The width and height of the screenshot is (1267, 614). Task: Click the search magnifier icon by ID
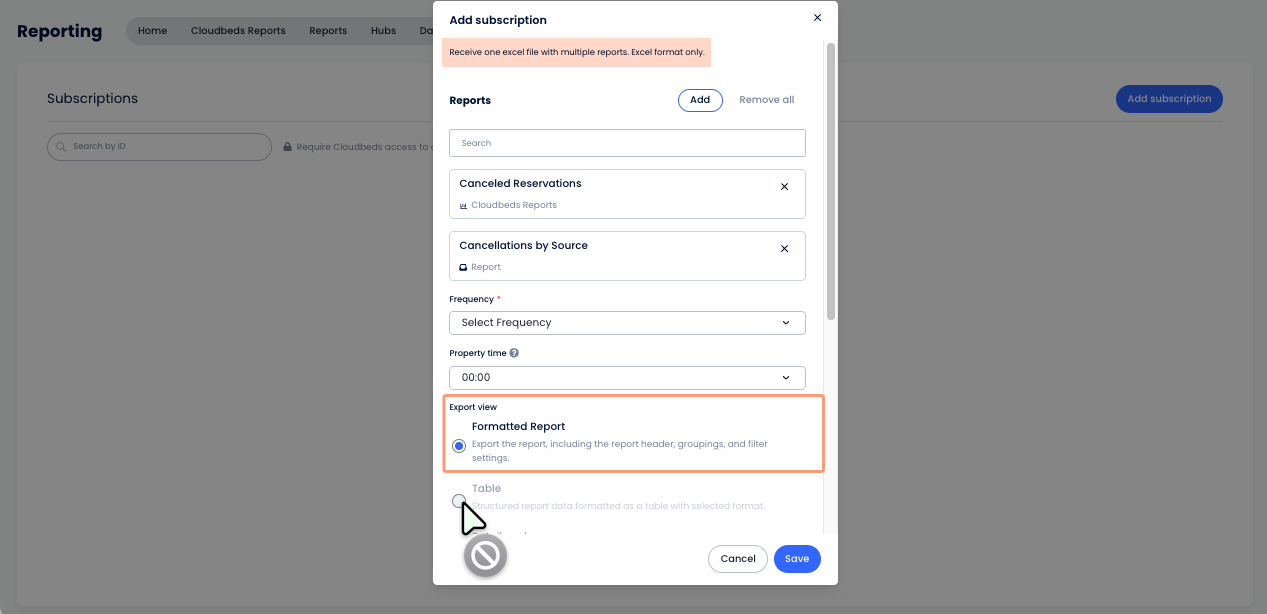click(x=62, y=146)
